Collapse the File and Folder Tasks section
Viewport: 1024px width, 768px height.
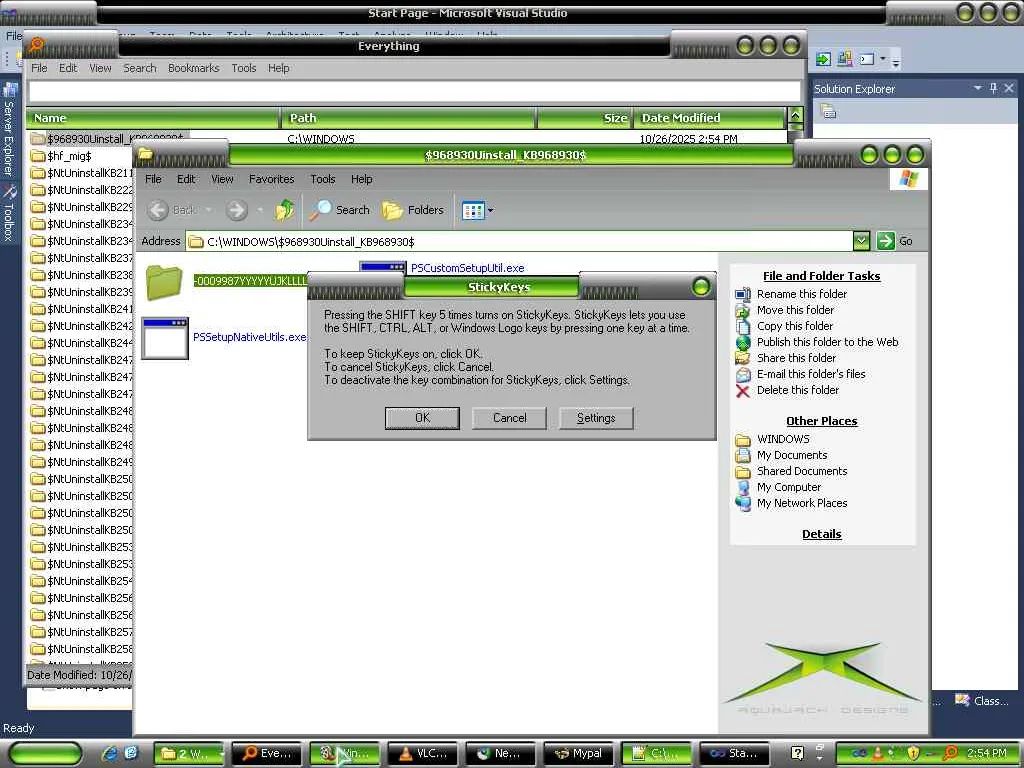coord(822,276)
